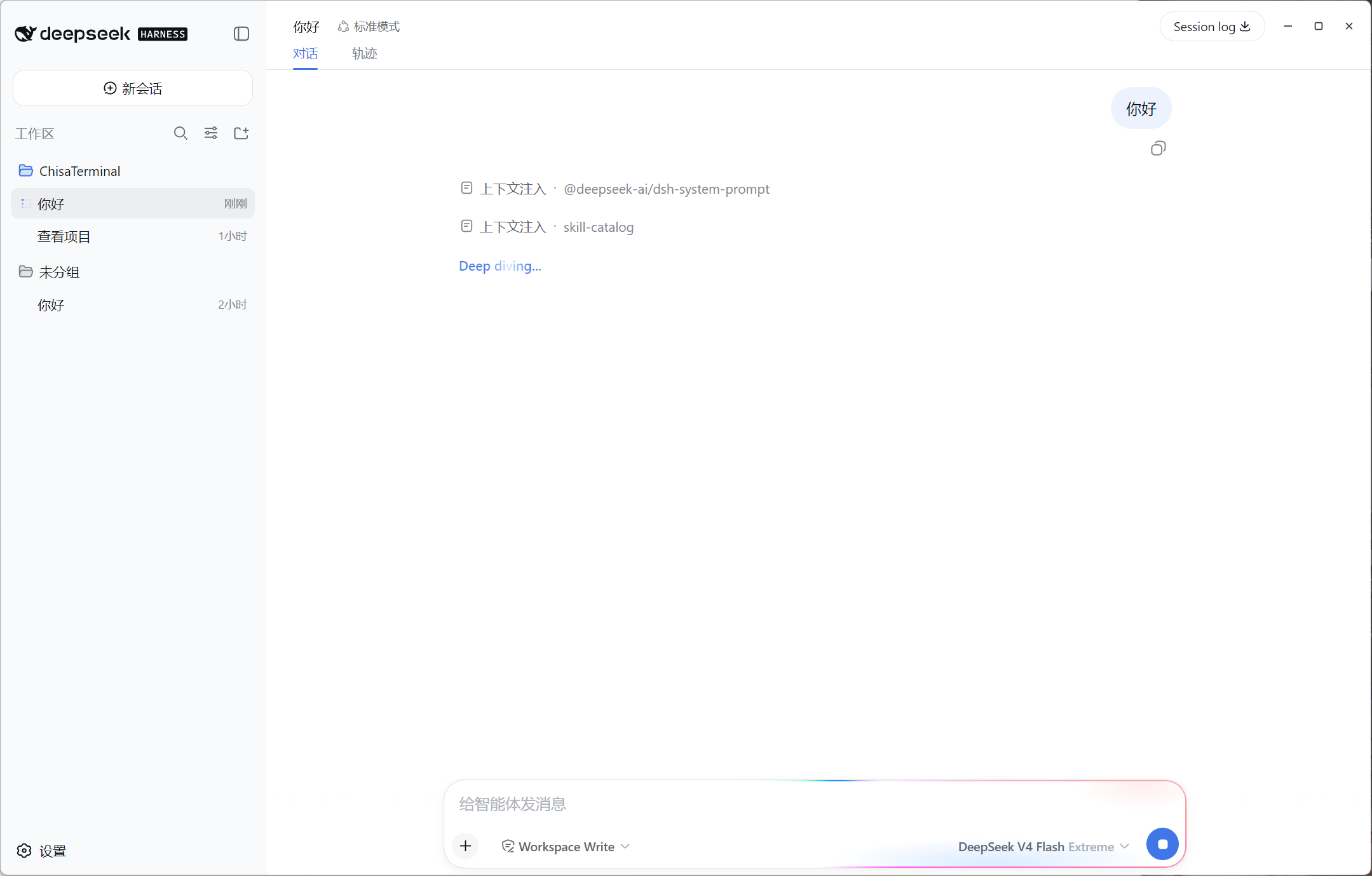Collapse the 未分组 folder
The width and height of the screenshot is (1372, 876).
(133, 272)
